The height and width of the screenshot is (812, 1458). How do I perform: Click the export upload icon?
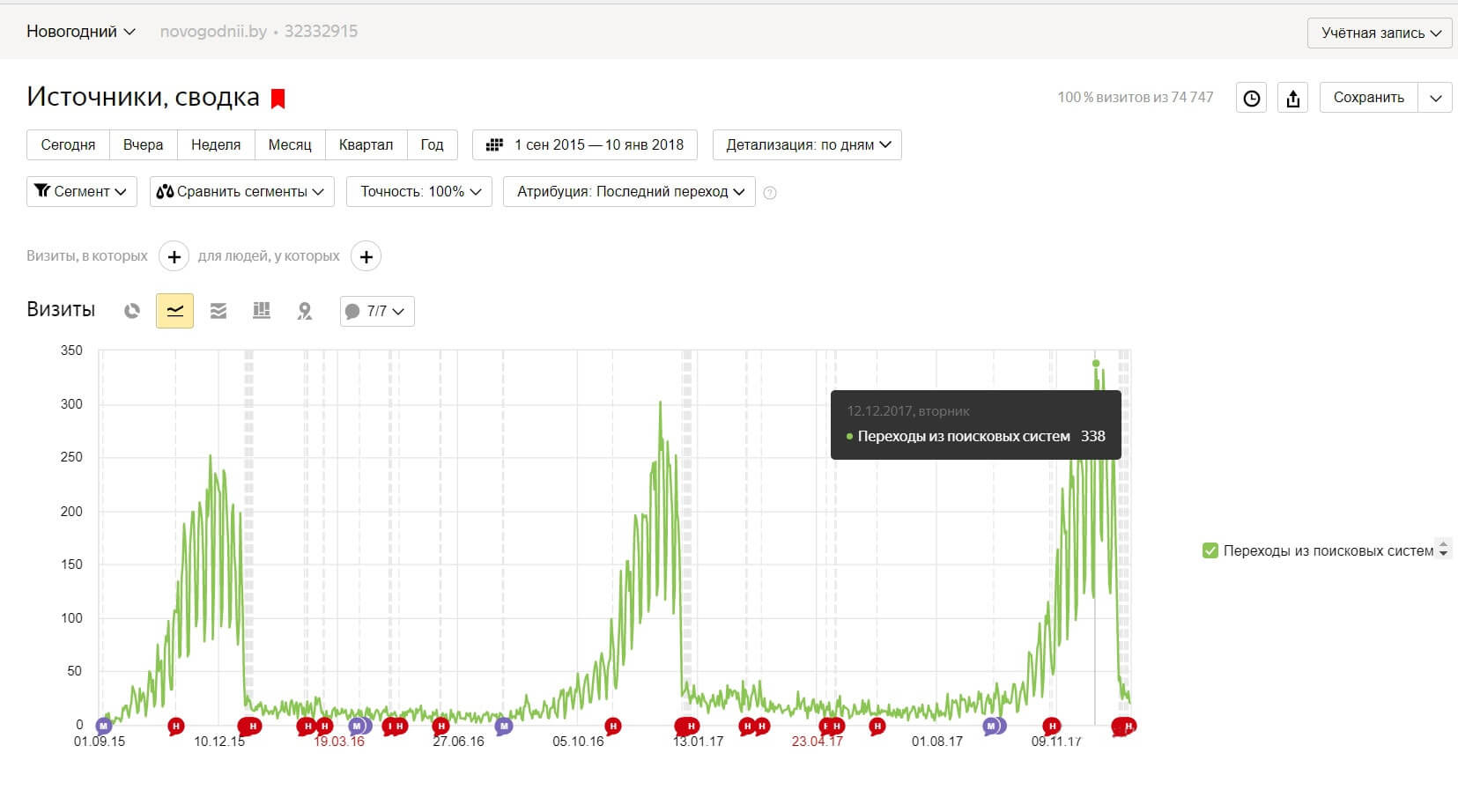1293,98
